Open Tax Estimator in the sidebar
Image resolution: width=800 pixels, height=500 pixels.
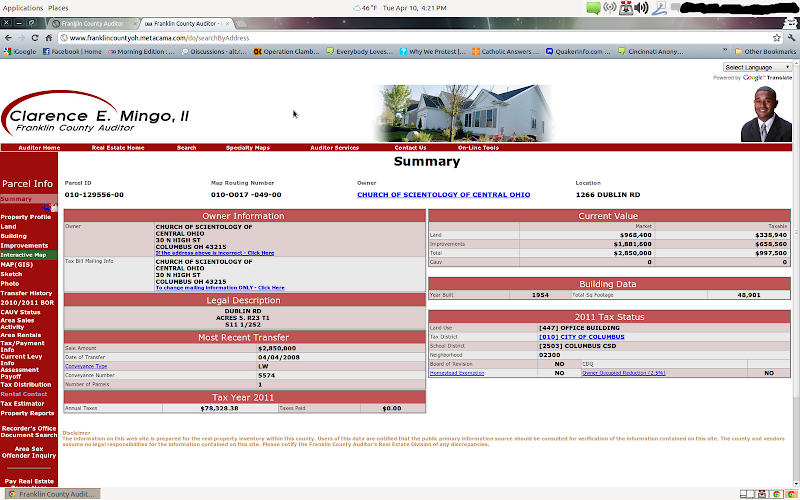coord(22,404)
